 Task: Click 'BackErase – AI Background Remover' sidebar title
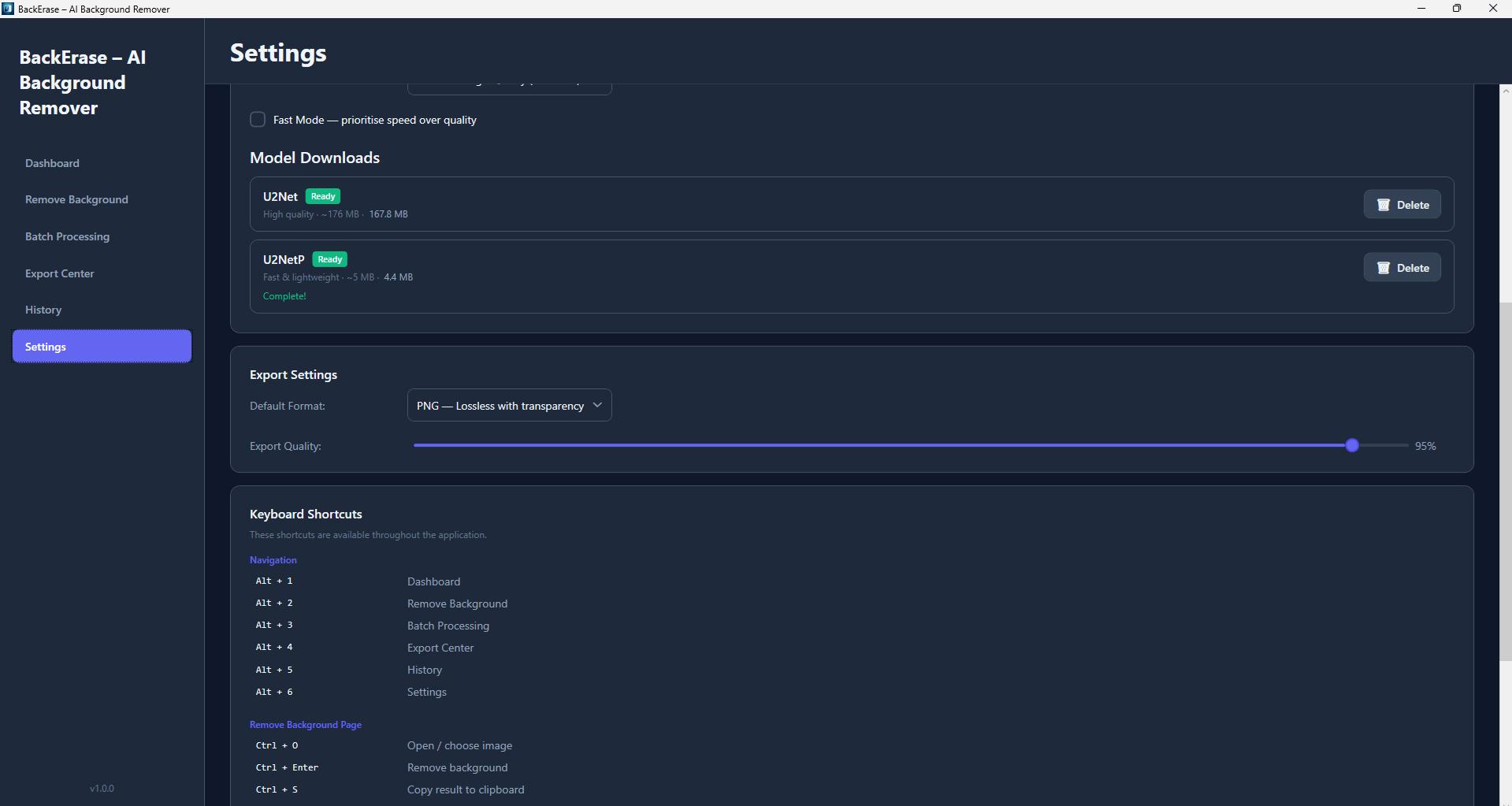pyautogui.click(x=83, y=83)
